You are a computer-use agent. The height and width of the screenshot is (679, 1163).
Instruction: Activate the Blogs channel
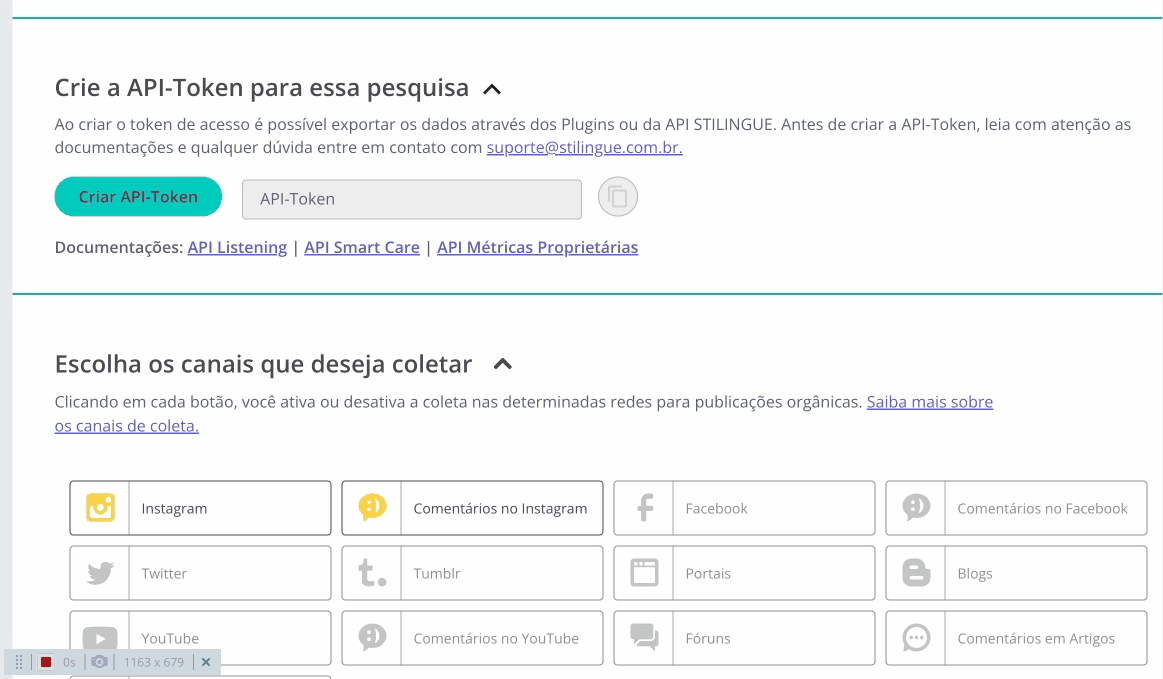click(x=1016, y=573)
